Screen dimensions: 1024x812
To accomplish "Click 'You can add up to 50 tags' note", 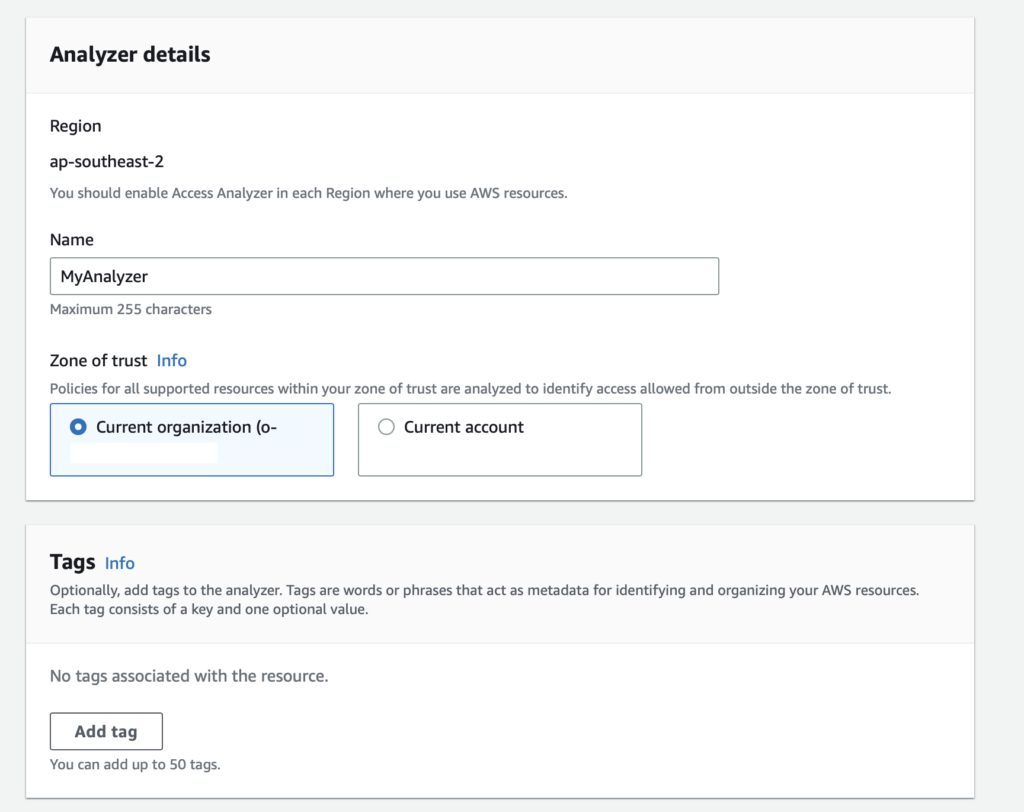I will click(134, 765).
